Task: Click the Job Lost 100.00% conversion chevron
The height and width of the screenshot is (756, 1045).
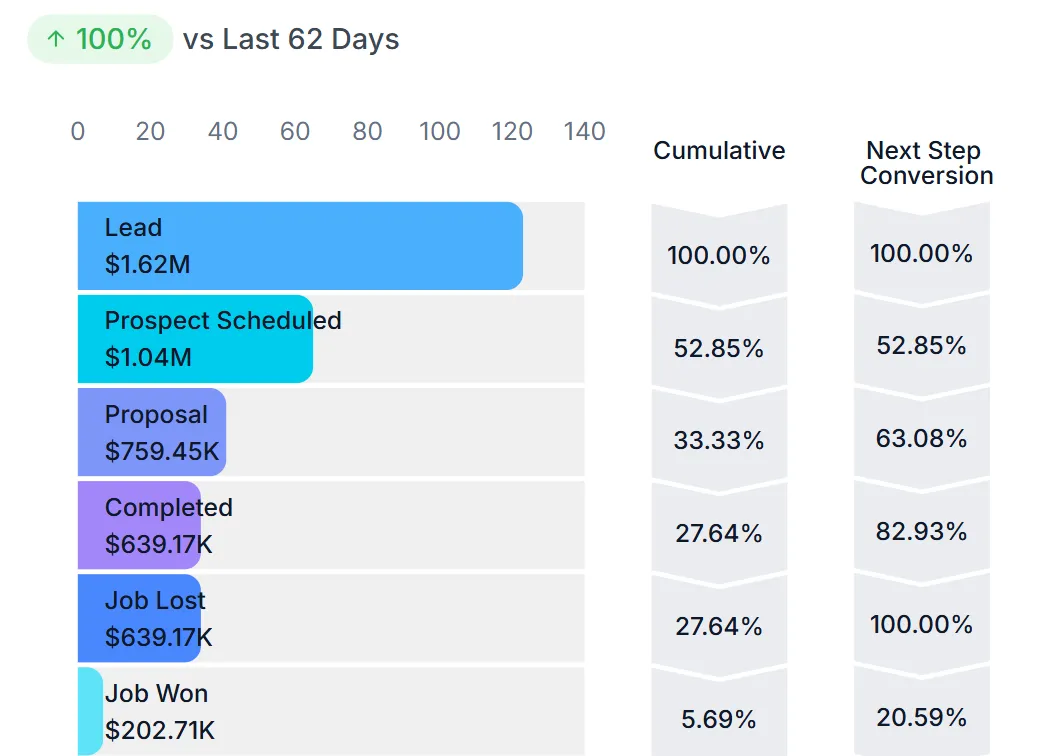Action: [x=922, y=624]
